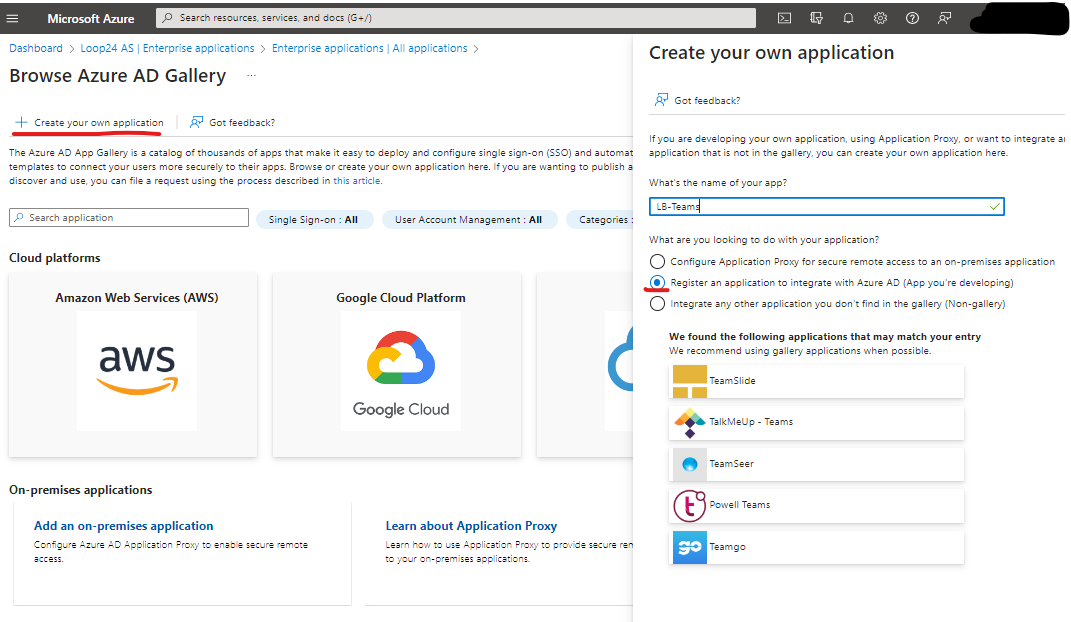1071x622 pixels.
Task: Click the Teamgo app icon
Action: click(x=690, y=548)
